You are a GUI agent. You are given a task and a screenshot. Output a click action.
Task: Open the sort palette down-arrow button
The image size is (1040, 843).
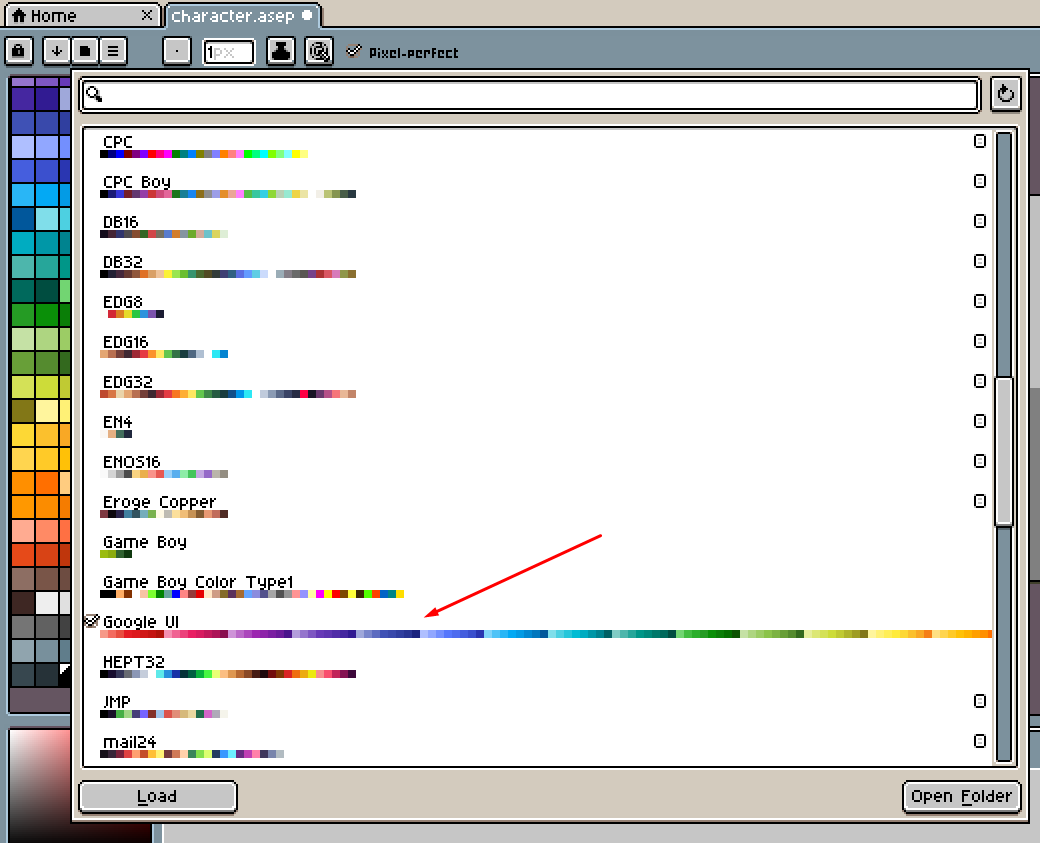56,51
